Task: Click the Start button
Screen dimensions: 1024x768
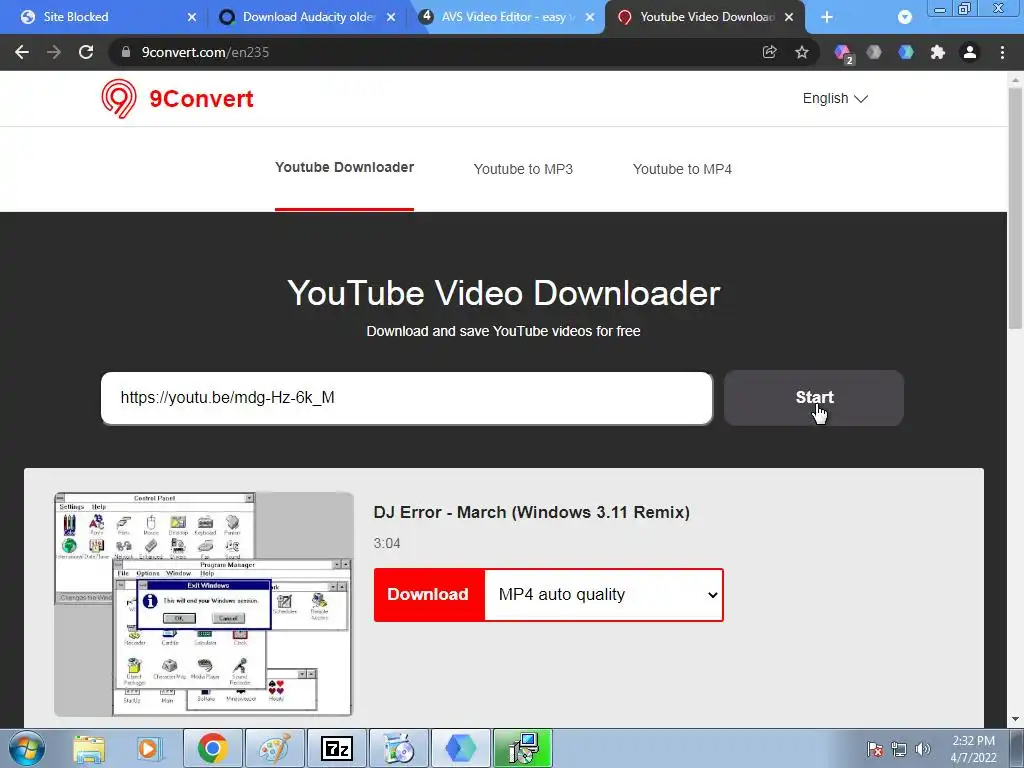Action: [x=814, y=398]
